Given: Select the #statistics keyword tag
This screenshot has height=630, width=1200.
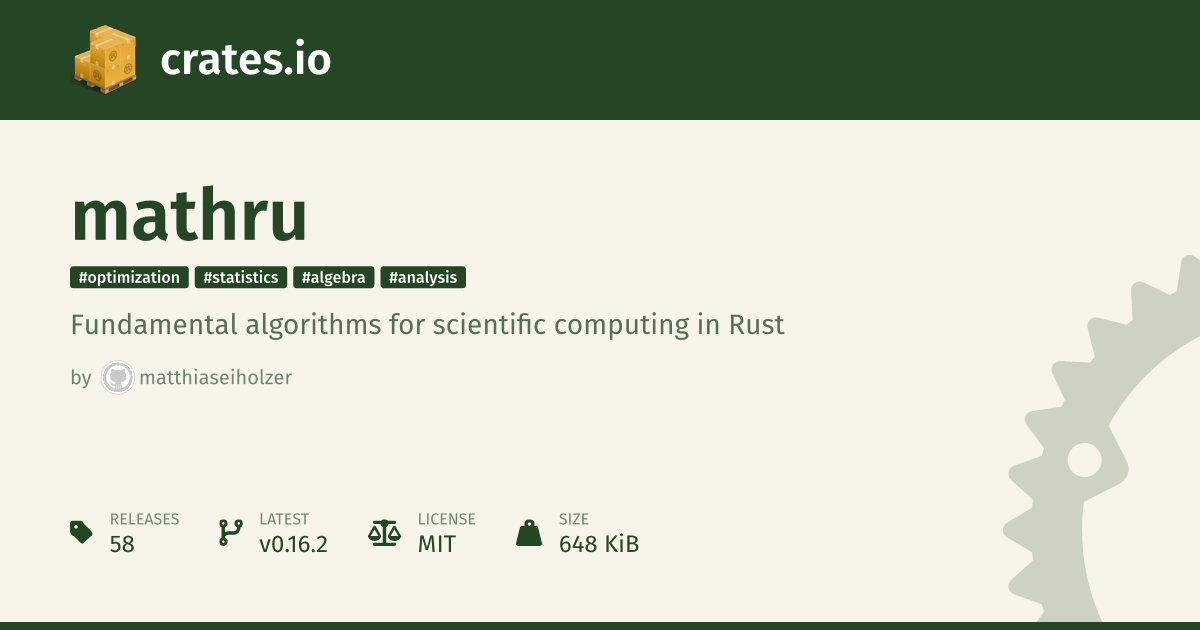Looking at the screenshot, I should pyautogui.click(x=241, y=278).
